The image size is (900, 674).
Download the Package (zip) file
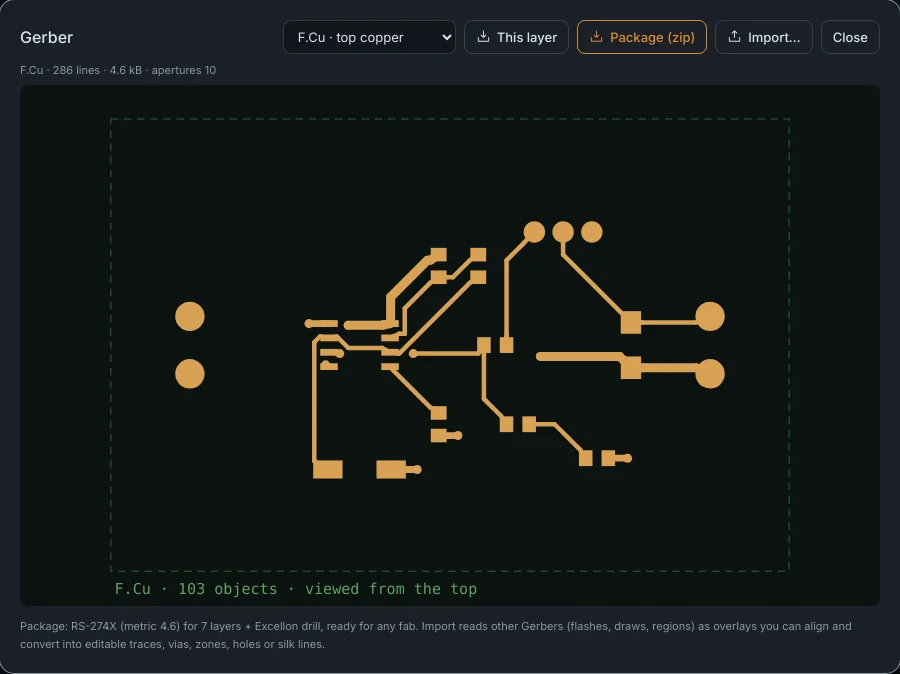point(642,37)
